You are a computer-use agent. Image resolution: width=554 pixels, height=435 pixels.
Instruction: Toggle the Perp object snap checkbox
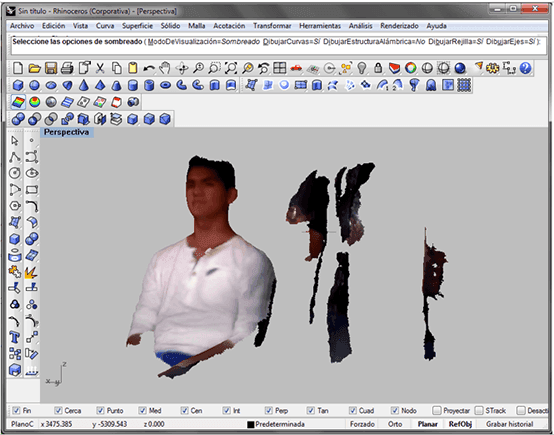[269, 411]
